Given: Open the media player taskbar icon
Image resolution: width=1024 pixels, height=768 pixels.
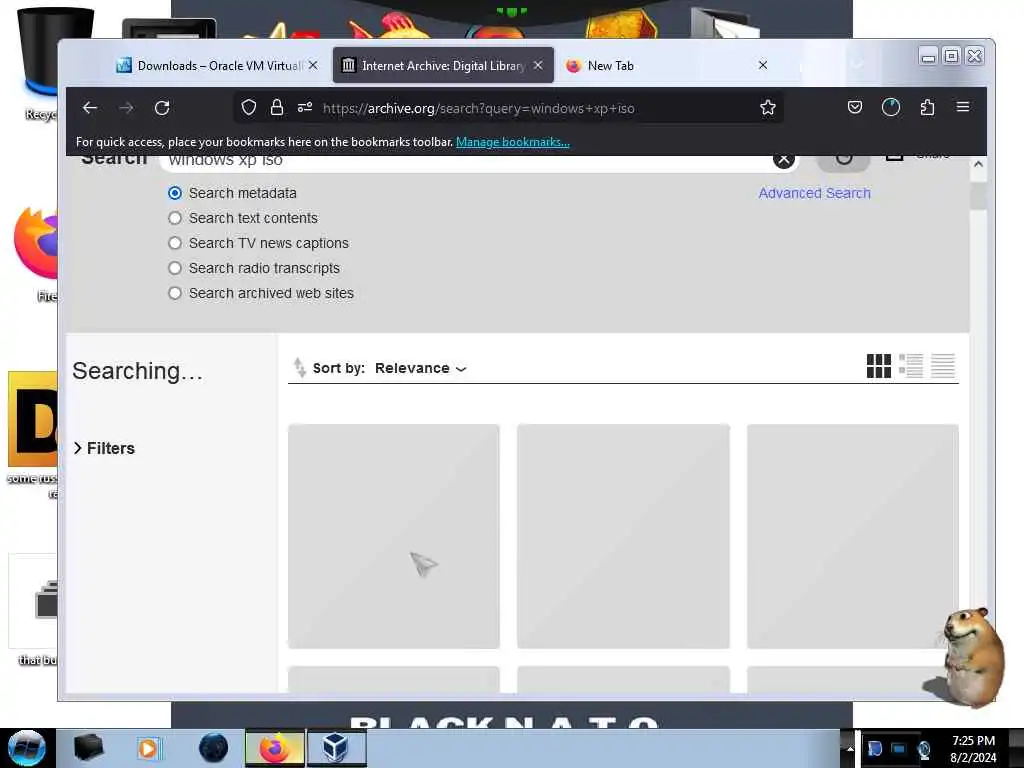Looking at the screenshot, I should [148, 748].
